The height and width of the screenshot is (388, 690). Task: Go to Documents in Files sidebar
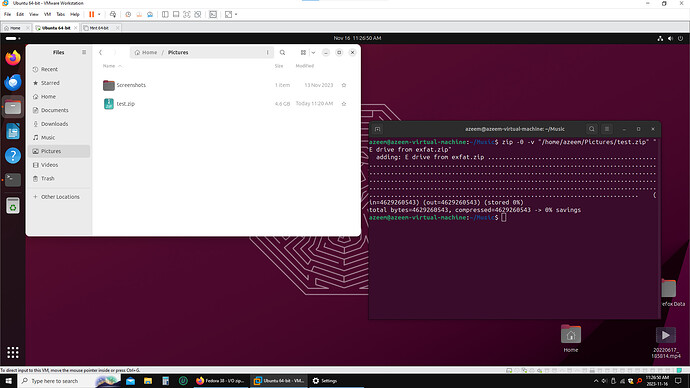[59, 110]
